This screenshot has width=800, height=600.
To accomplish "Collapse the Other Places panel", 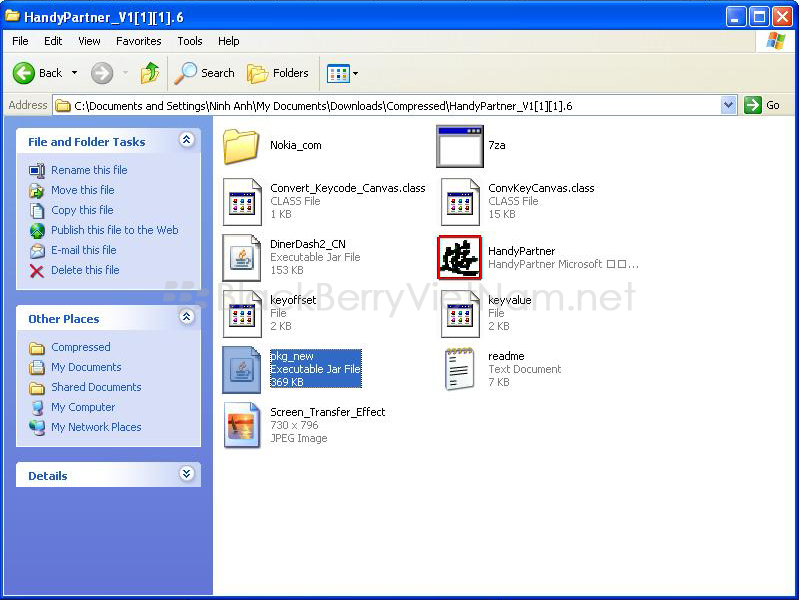I will [186, 317].
